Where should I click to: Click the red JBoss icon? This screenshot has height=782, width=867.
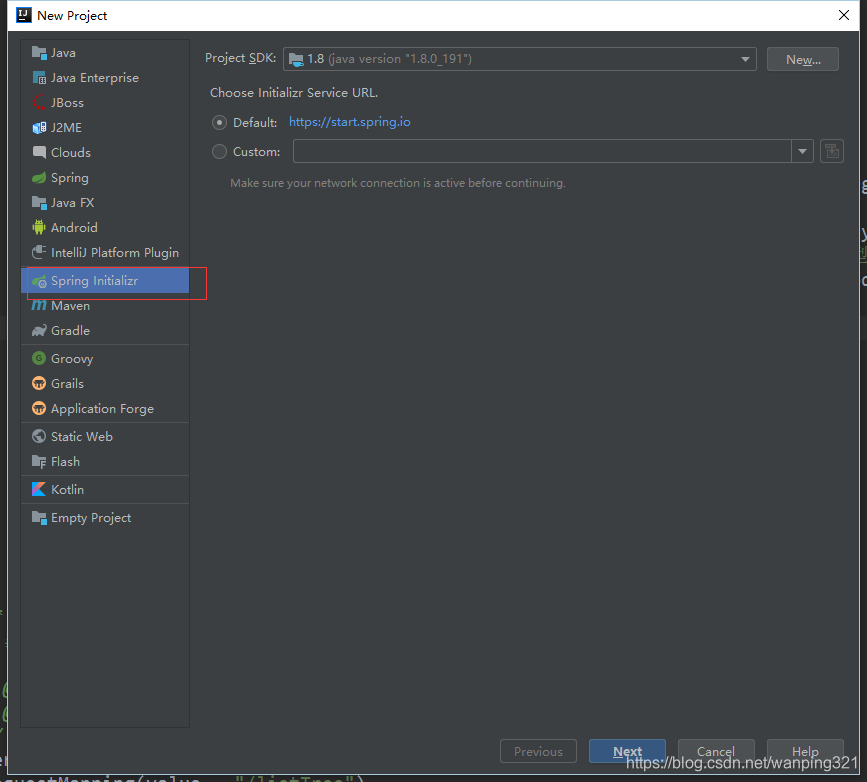click(x=39, y=103)
